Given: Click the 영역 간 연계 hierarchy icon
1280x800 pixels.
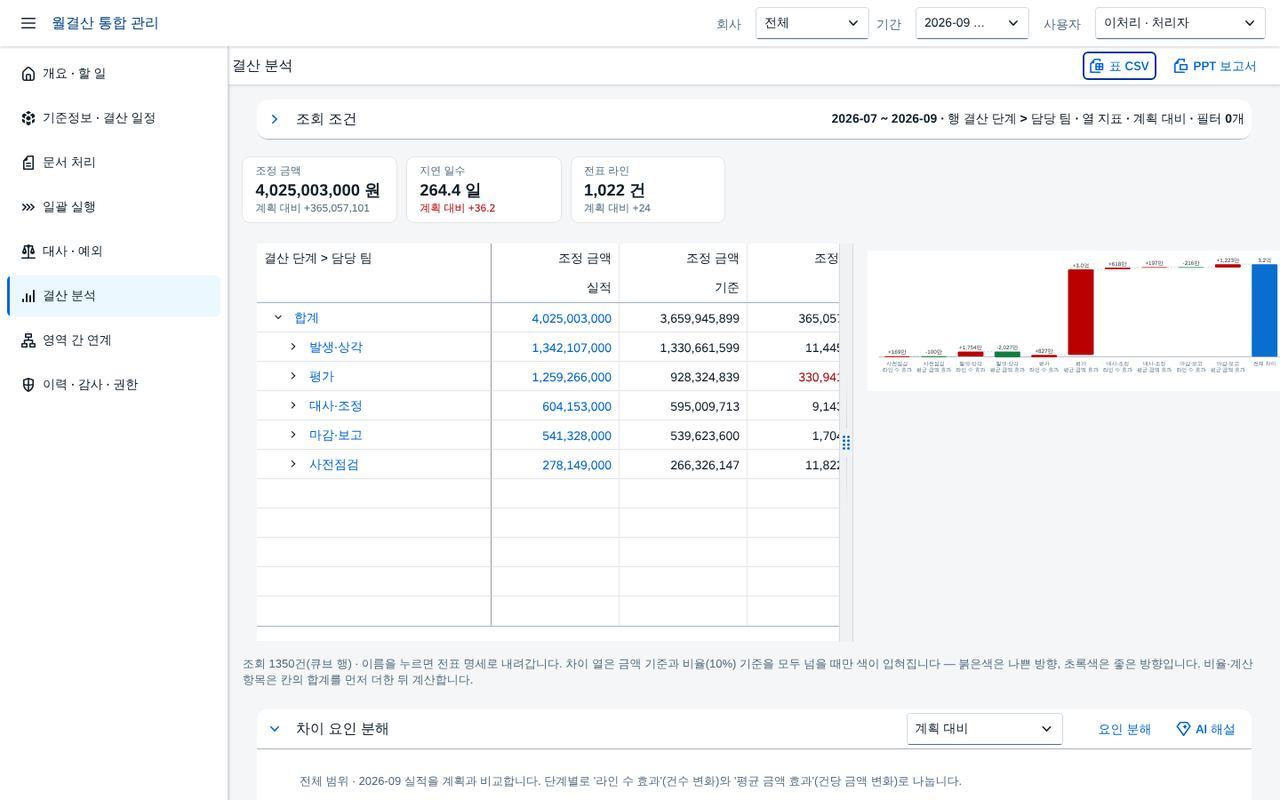Looking at the screenshot, I should [28, 340].
